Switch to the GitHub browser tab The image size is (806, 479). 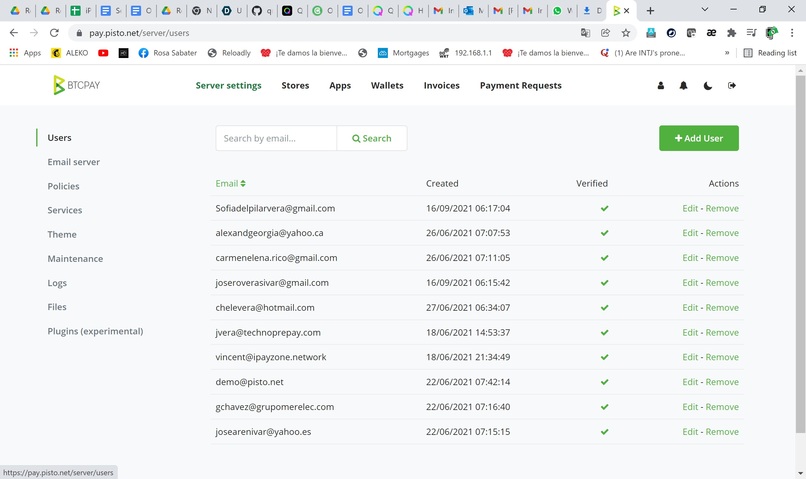(x=262, y=10)
